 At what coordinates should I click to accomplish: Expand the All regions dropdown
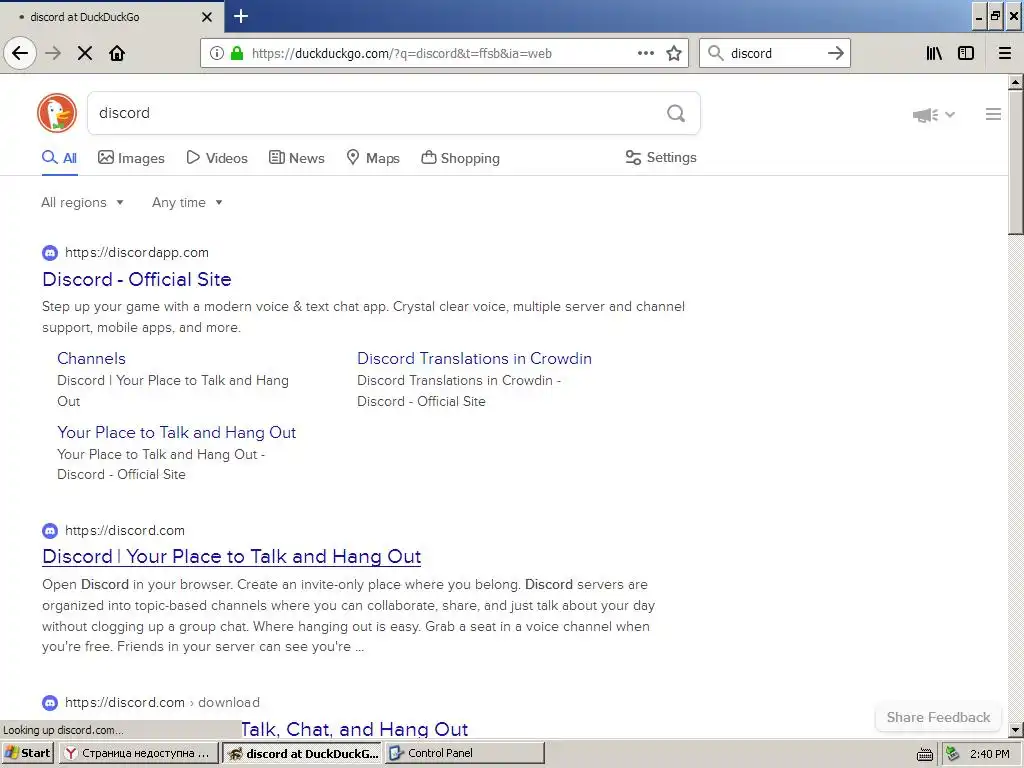click(82, 202)
